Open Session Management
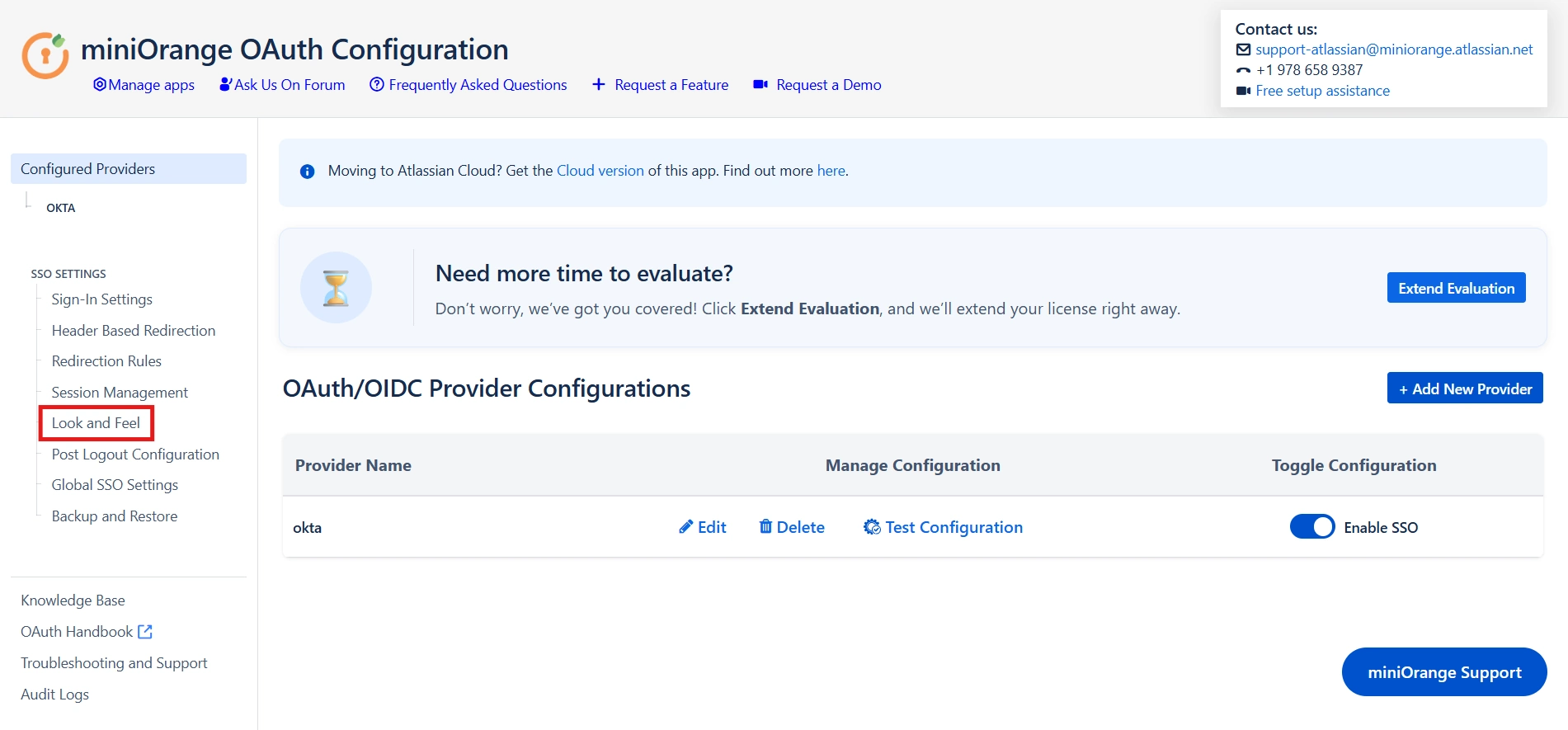The image size is (1568, 730). click(x=120, y=393)
